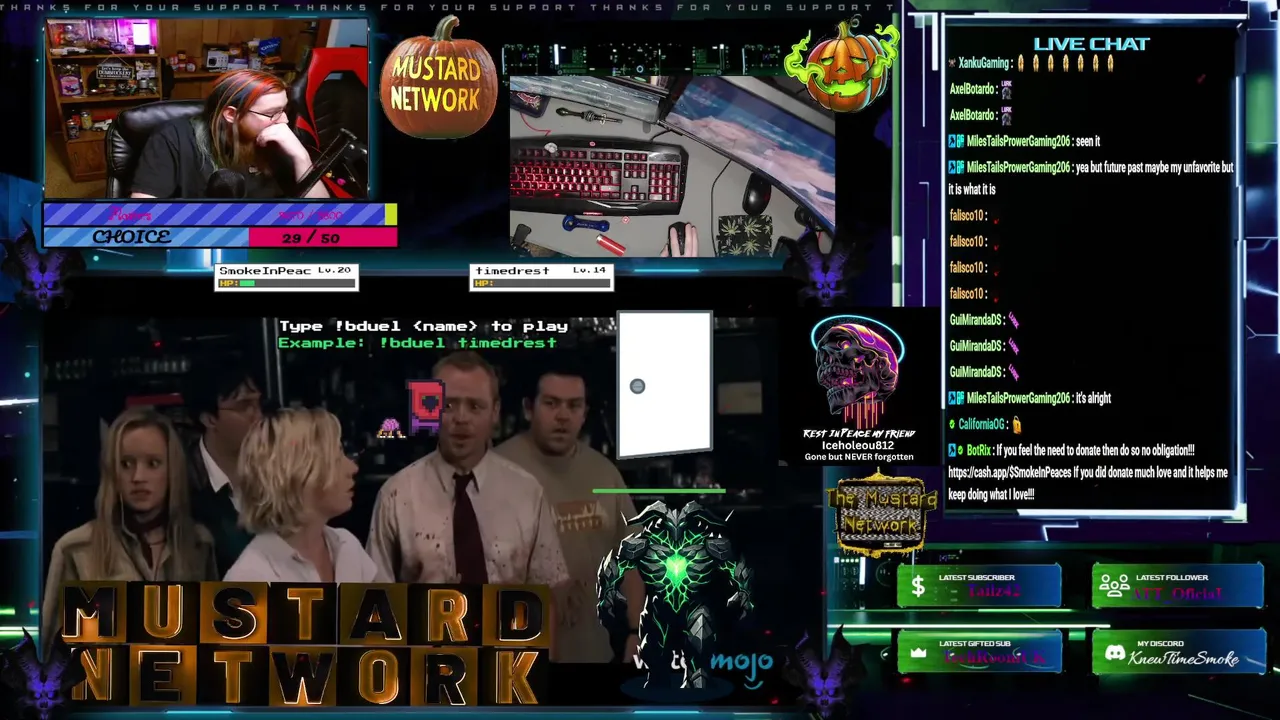Click the dollar sign Latest Subscriber icon

[918, 588]
